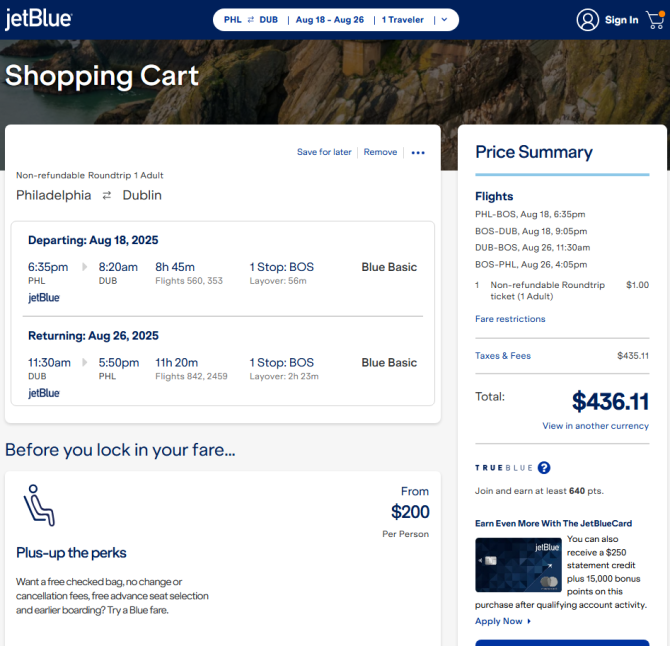The width and height of the screenshot is (670, 646).
Task: Open Taxes & Fees details
Action: (503, 355)
